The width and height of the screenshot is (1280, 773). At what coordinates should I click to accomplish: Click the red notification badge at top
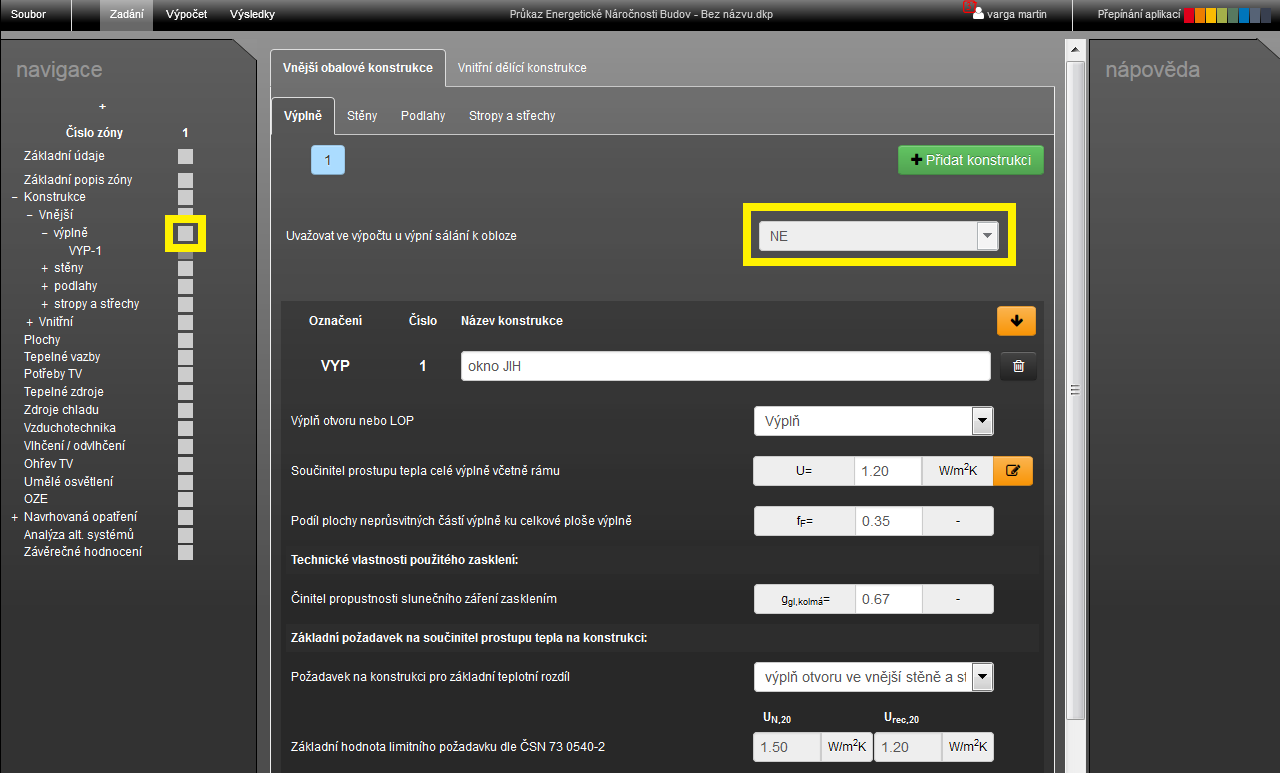point(968,6)
